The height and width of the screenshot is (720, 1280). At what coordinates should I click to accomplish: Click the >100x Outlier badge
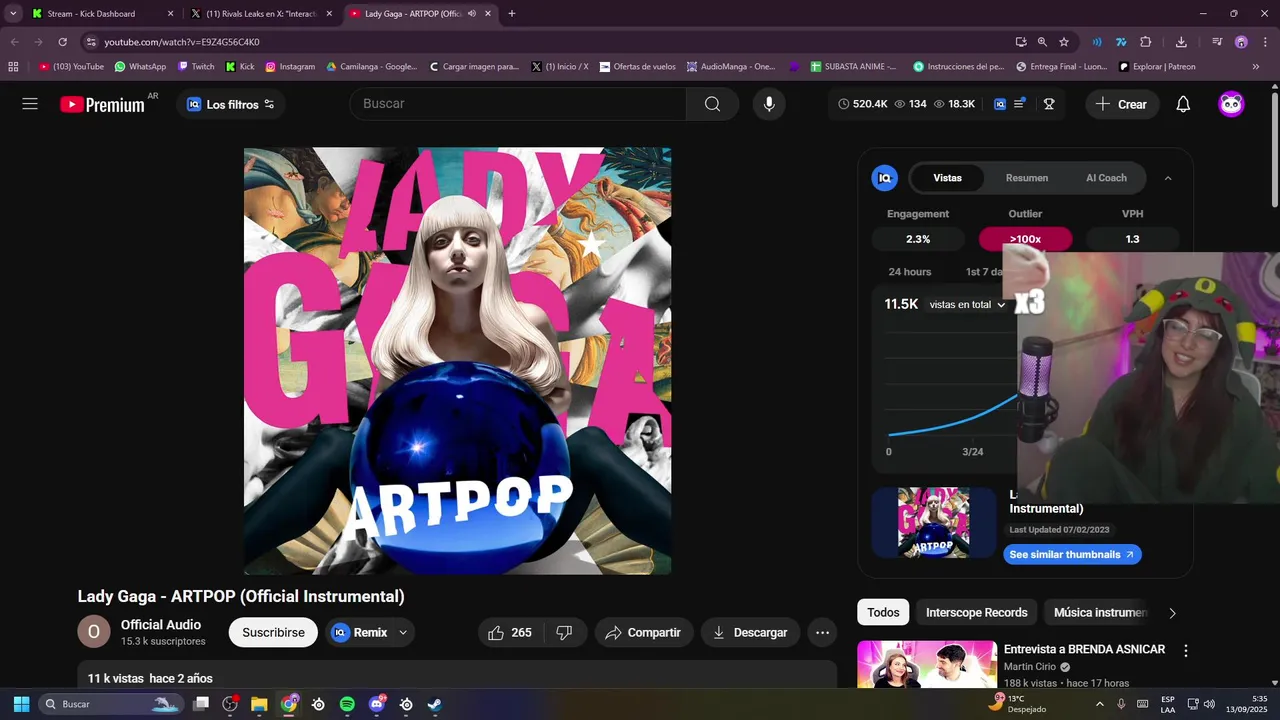(1025, 239)
